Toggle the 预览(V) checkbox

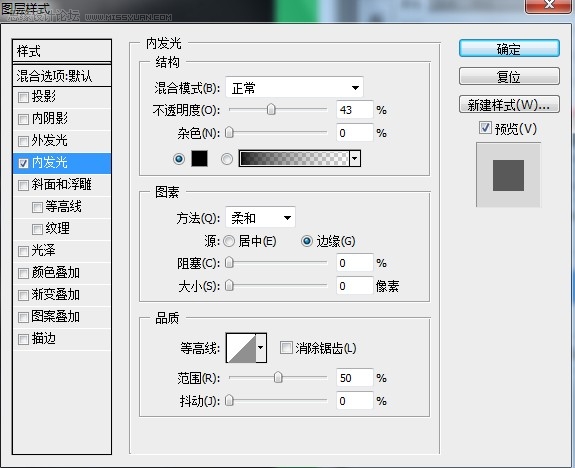tap(485, 128)
